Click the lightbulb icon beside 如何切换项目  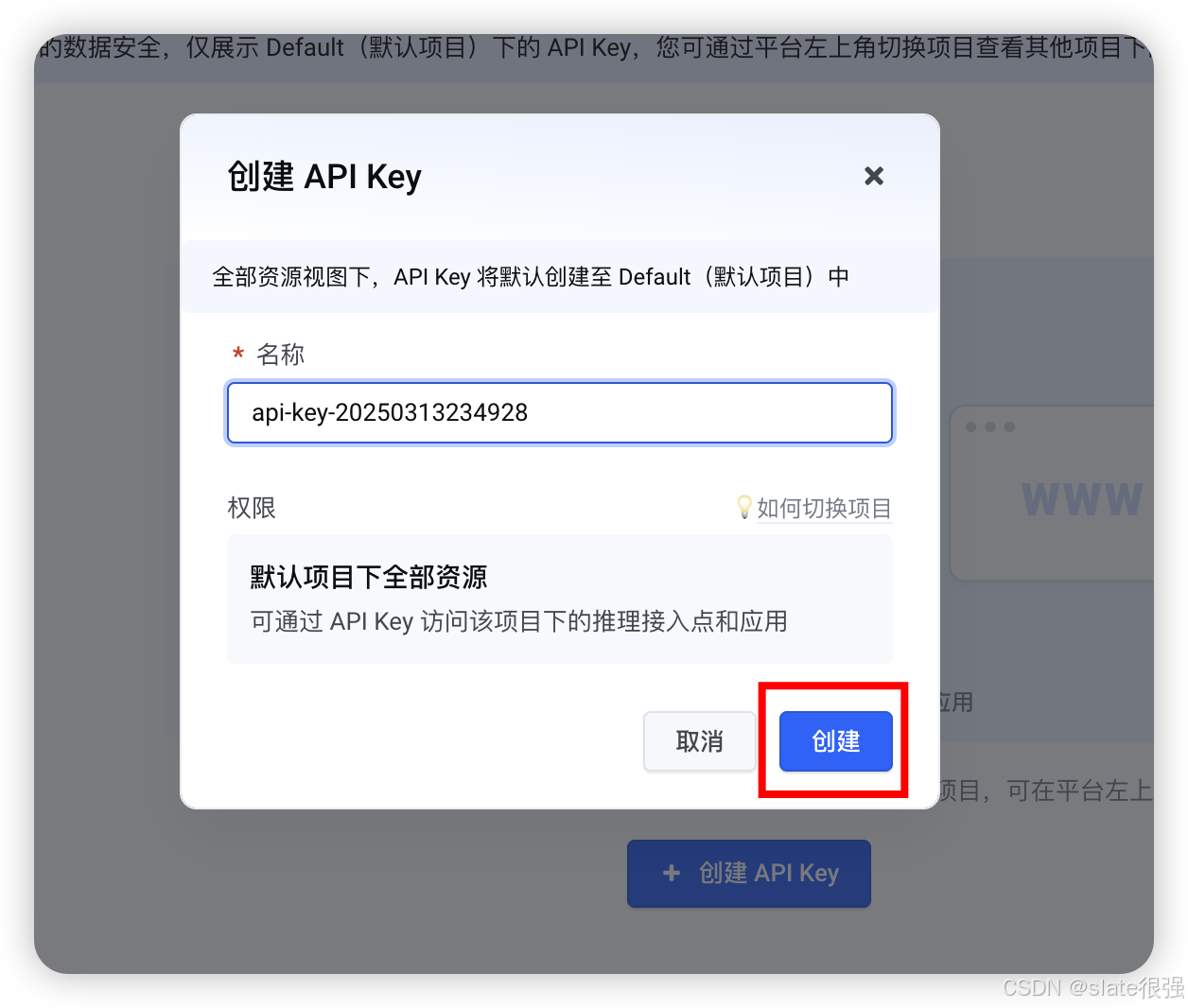(744, 508)
